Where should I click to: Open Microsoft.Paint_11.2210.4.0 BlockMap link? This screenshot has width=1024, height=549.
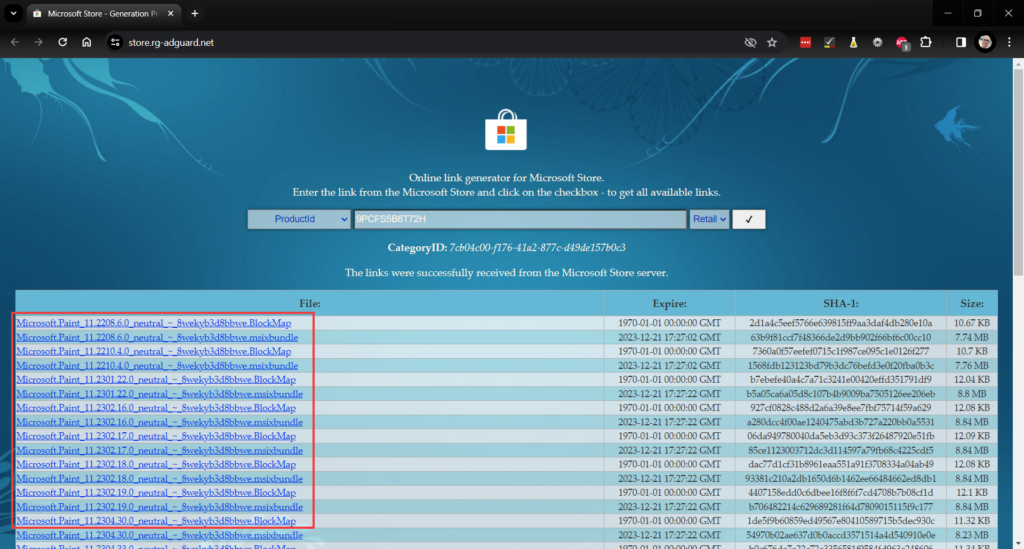click(153, 351)
